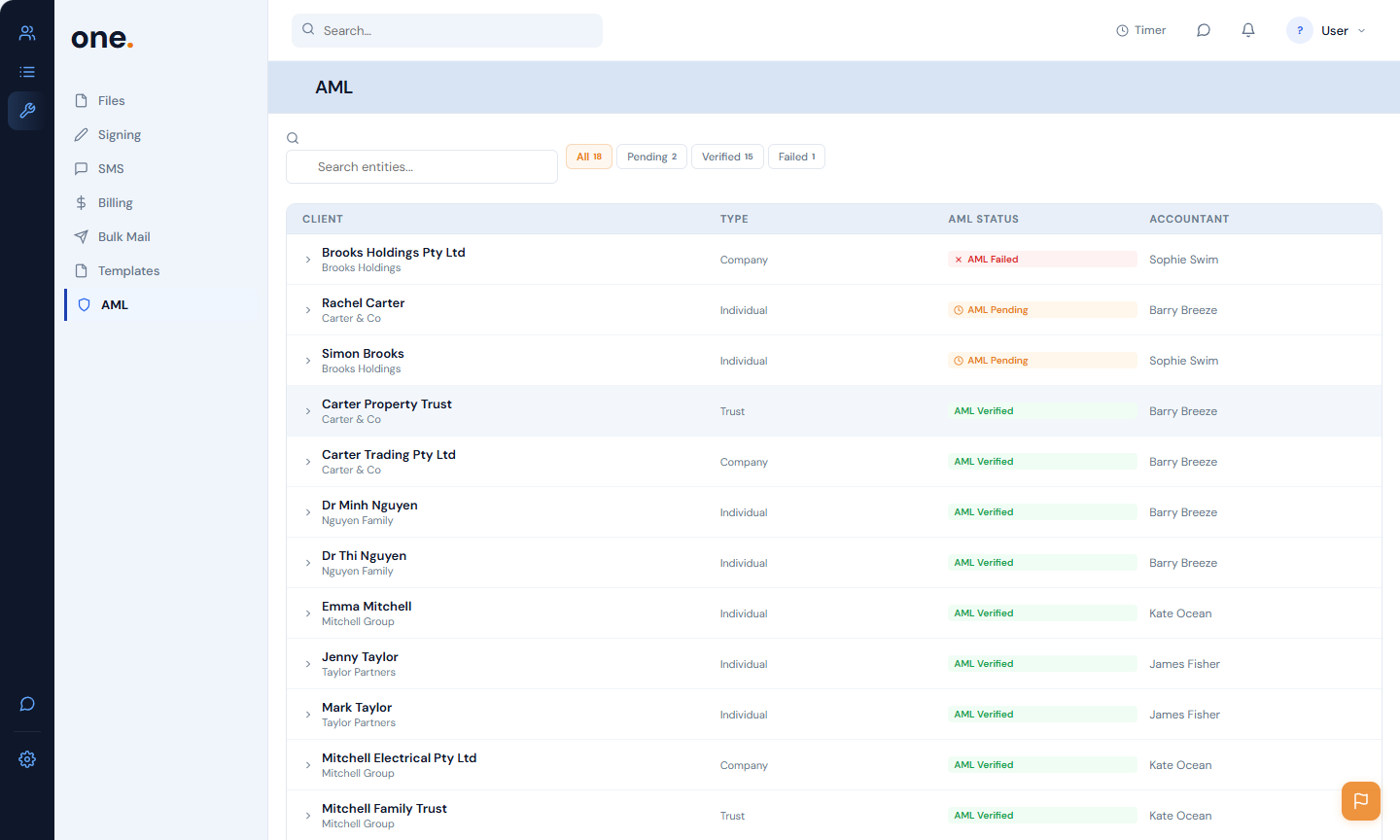
Task: Go to SMS in the side menu
Action: [161, 168]
